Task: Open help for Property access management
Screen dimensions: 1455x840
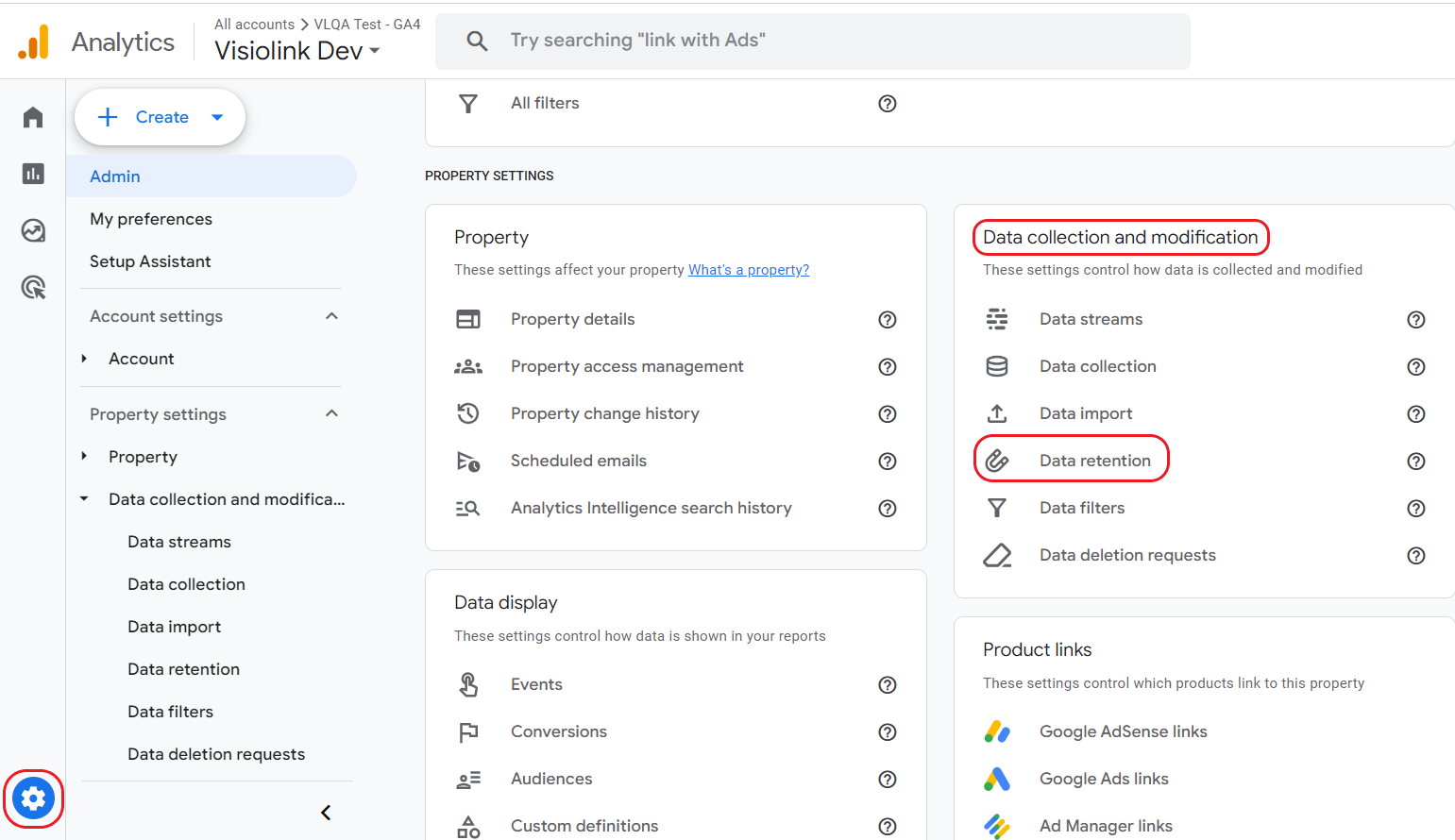Action: pos(888,367)
